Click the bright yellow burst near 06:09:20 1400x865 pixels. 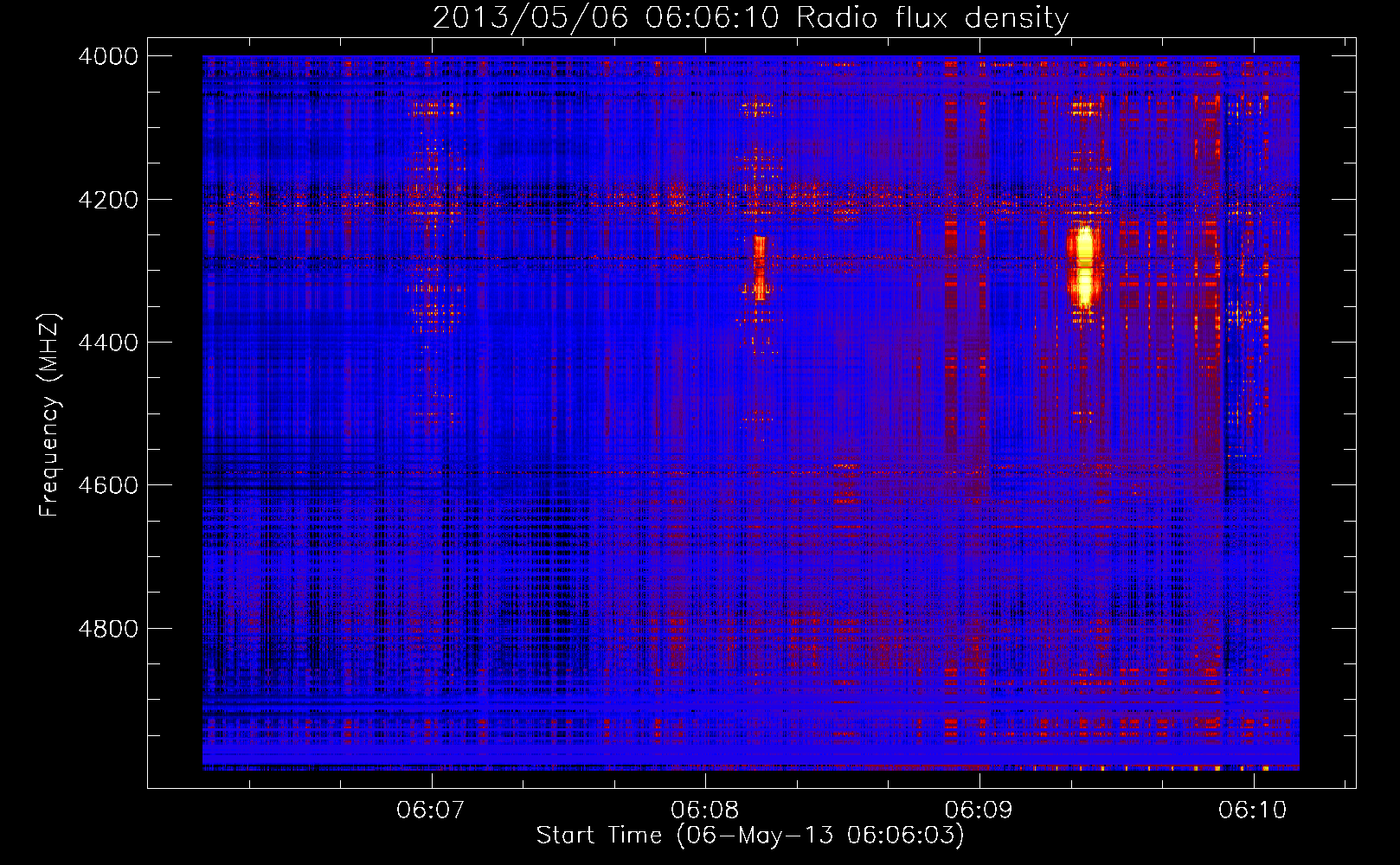(1083, 265)
